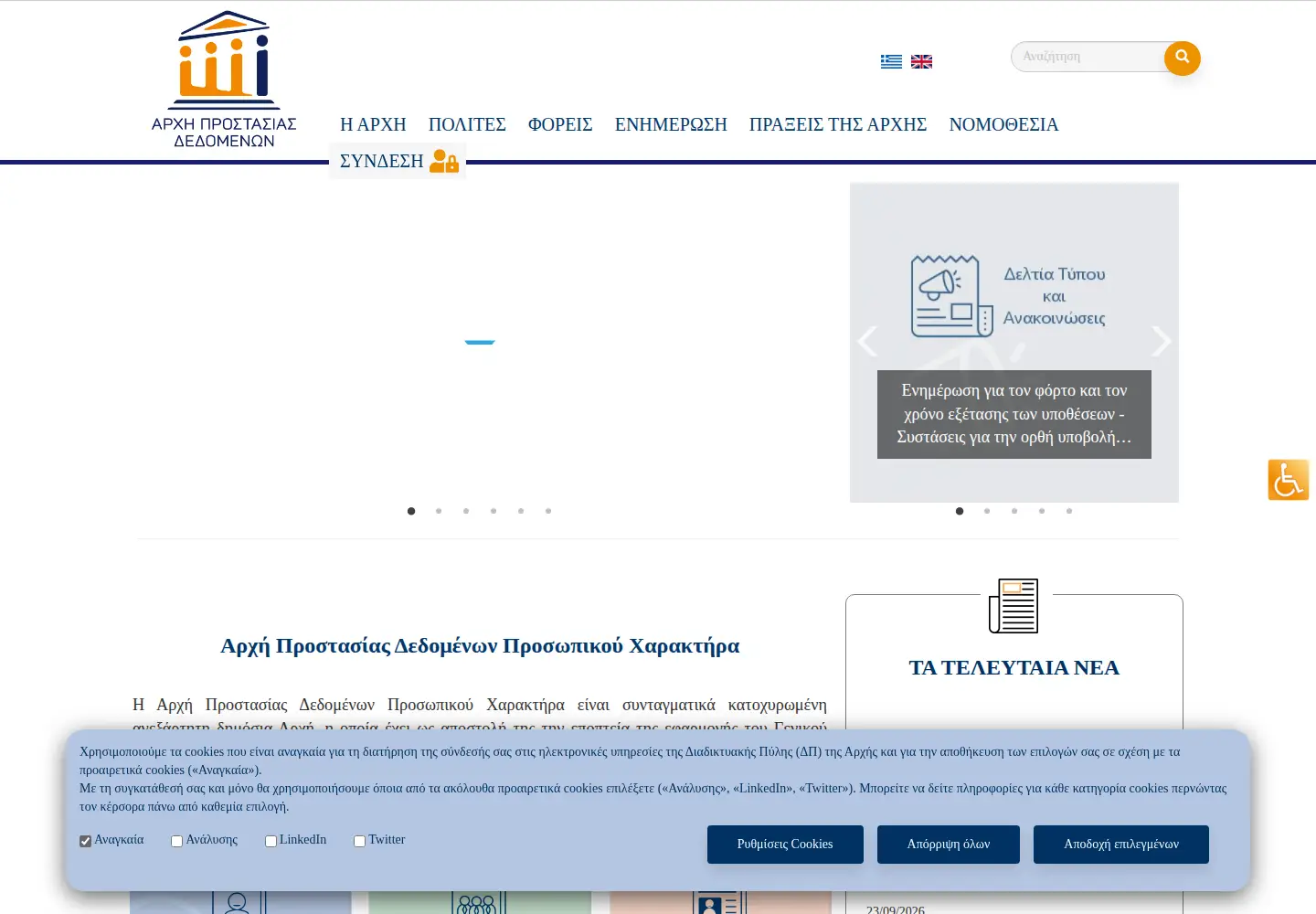Focus the Αναζήτηση search field
1316x914 pixels.
click(x=1089, y=57)
